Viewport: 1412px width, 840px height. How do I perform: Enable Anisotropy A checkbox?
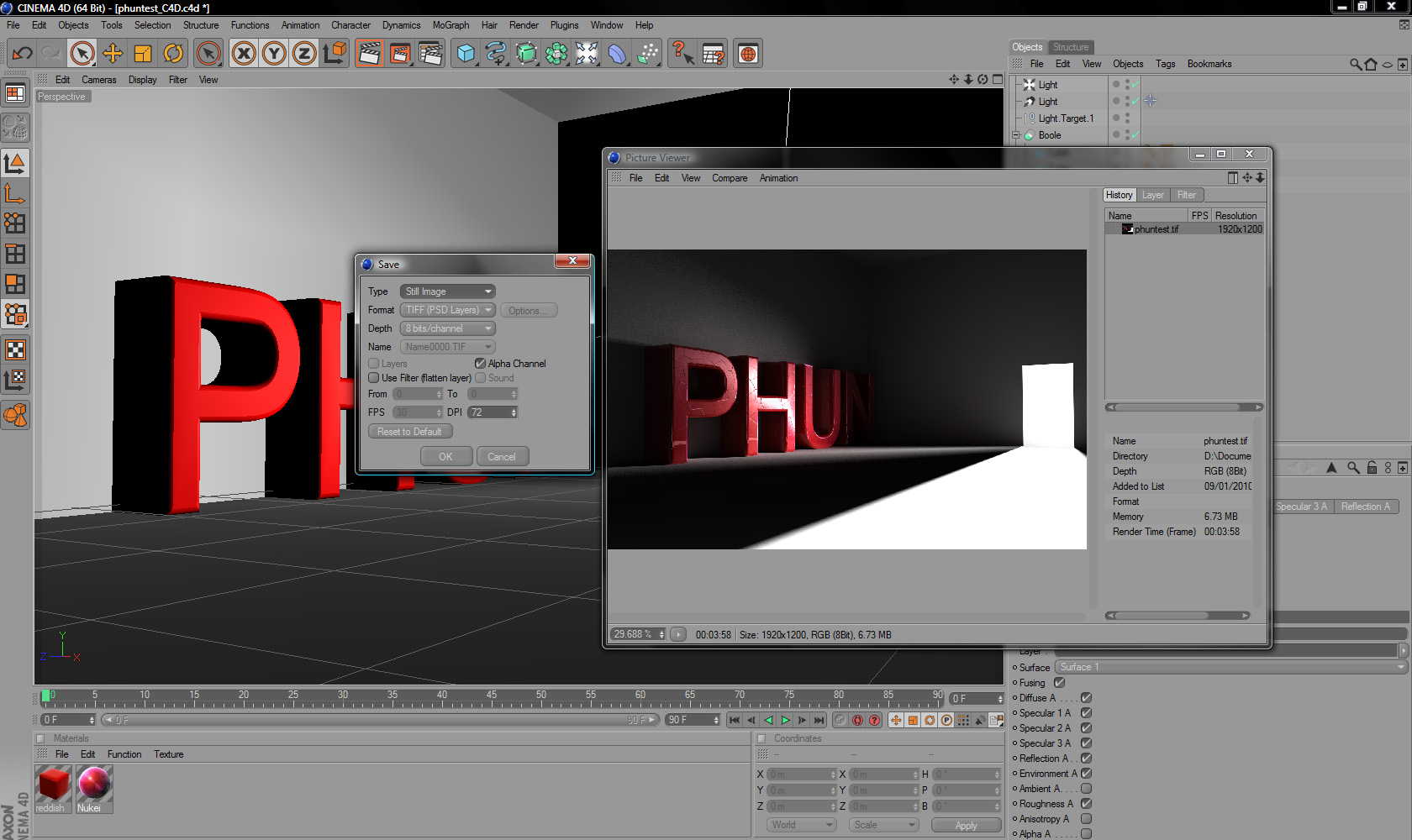pos(1086,819)
